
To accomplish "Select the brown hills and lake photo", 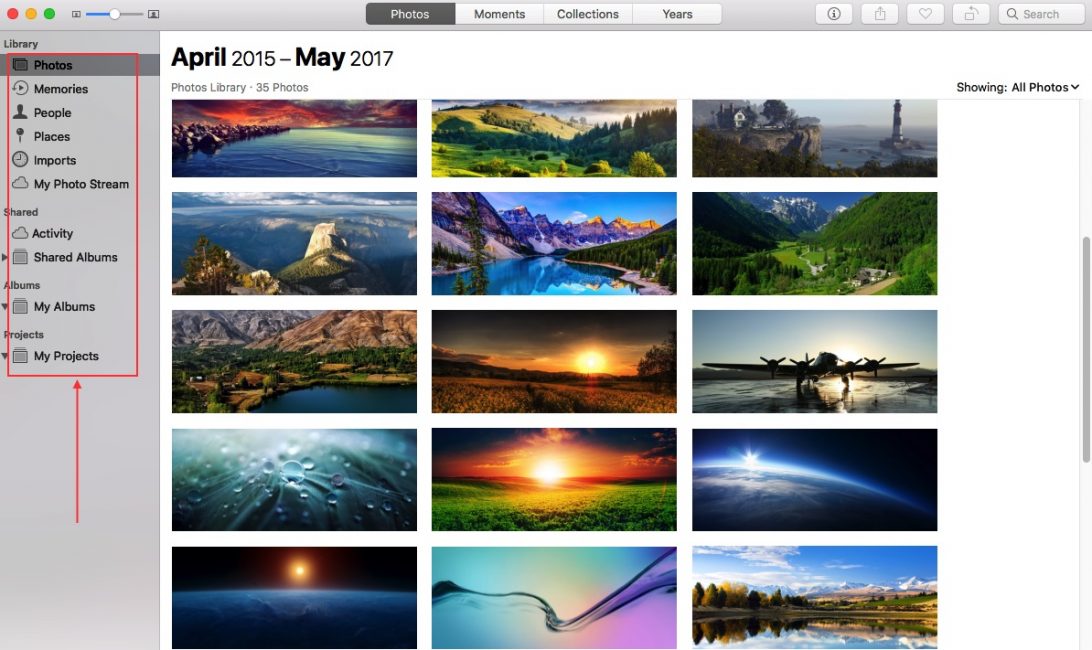I will pos(295,362).
